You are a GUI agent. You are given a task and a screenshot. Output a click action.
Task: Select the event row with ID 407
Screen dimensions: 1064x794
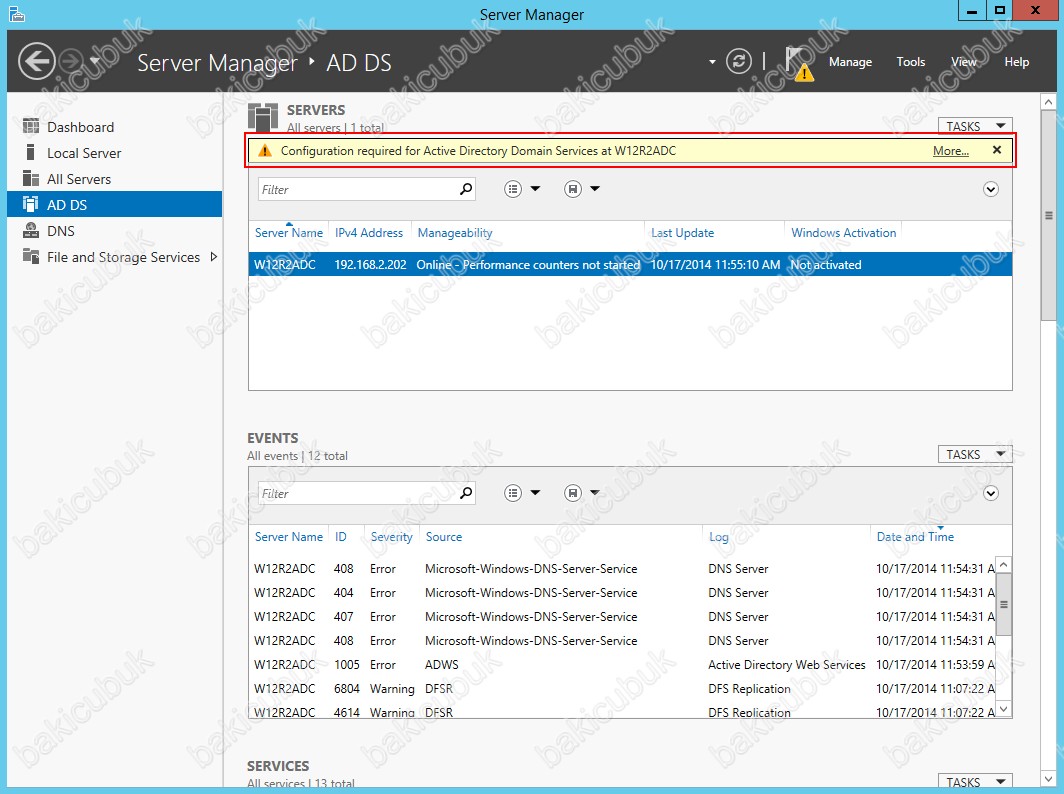pyautogui.click(x=623, y=617)
